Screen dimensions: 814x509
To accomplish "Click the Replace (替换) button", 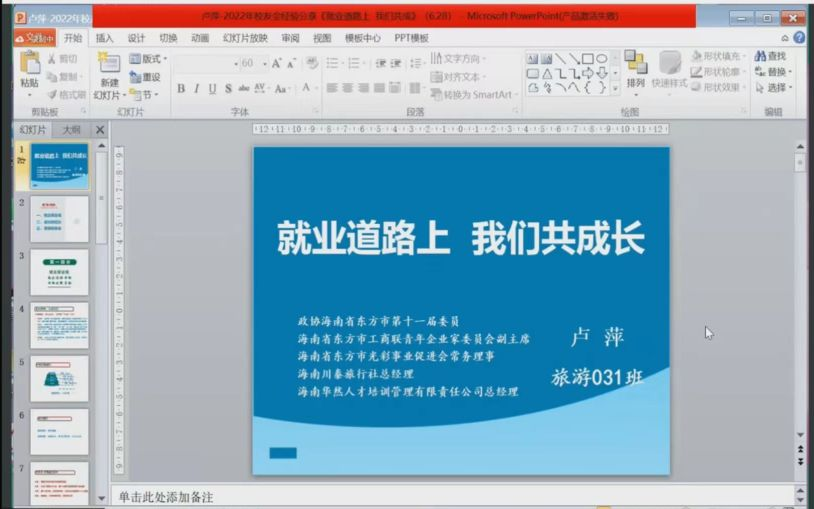I will (775, 73).
